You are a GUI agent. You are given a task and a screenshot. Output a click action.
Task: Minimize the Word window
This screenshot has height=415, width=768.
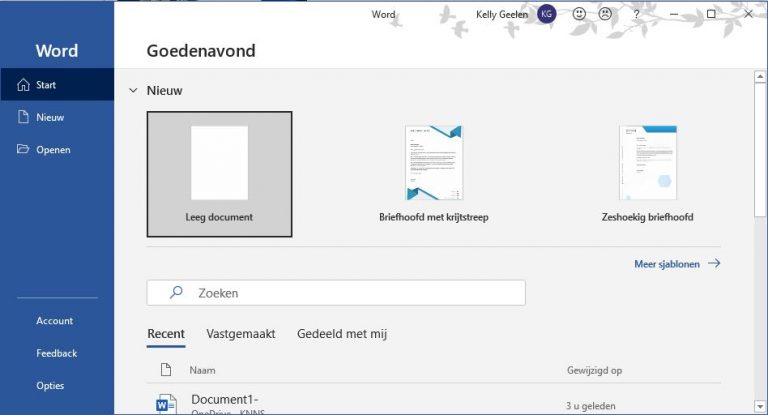pyautogui.click(x=674, y=14)
